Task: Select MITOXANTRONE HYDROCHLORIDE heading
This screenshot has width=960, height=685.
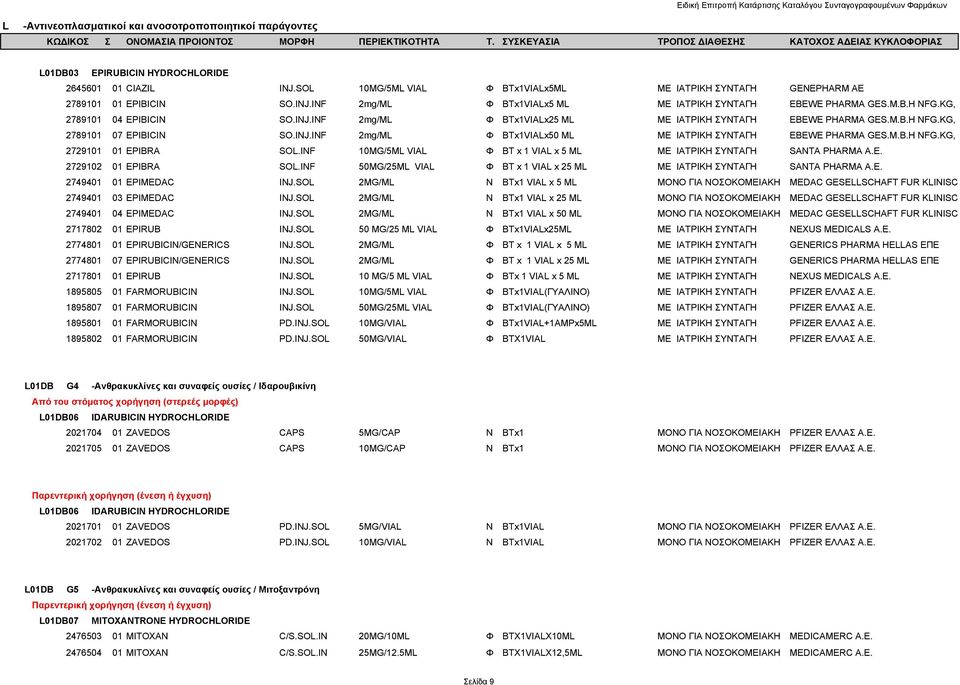Action: (x=170, y=621)
